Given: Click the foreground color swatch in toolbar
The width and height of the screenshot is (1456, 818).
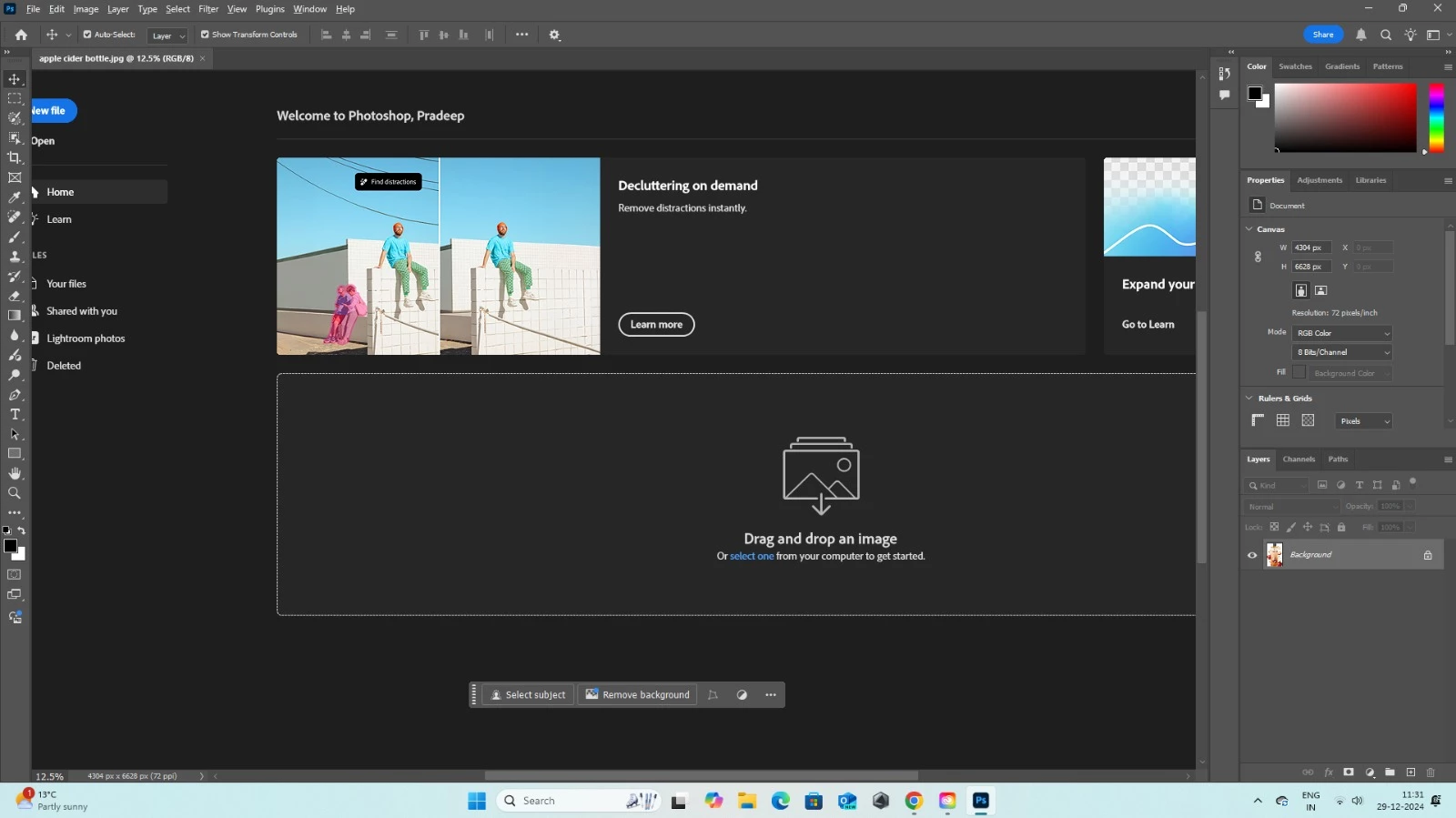Looking at the screenshot, I should [x=10, y=546].
